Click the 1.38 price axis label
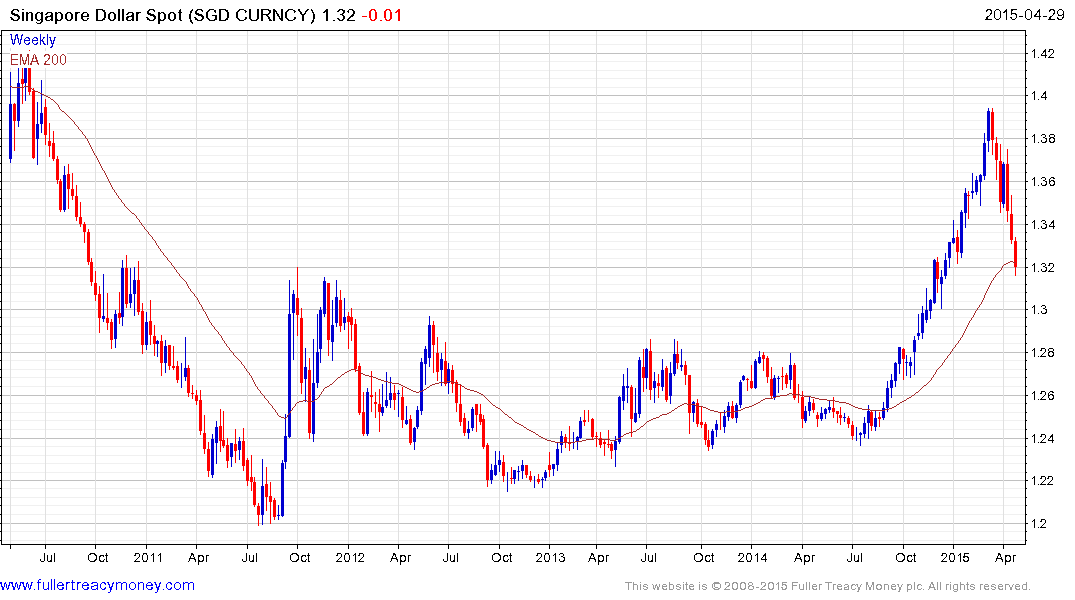The image size is (1075, 600). pos(1043,139)
